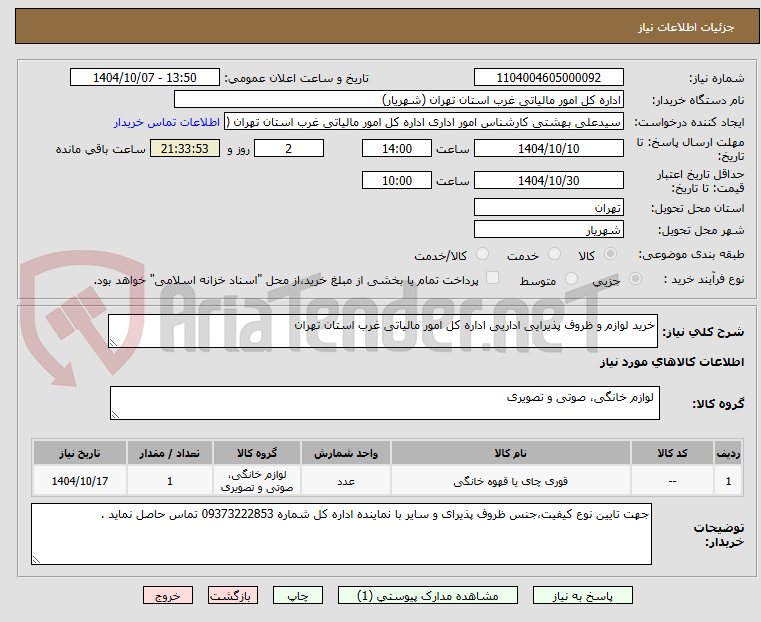The height and width of the screenshot is (622, 761).
Task: Click the goods group cell لوازم خانگی، صوتی و تصویری in table
Action: click(257, 481)
